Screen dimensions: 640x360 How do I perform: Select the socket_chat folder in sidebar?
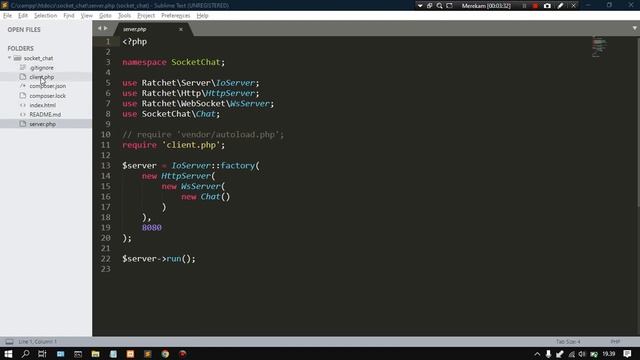(x=38, y=58)
